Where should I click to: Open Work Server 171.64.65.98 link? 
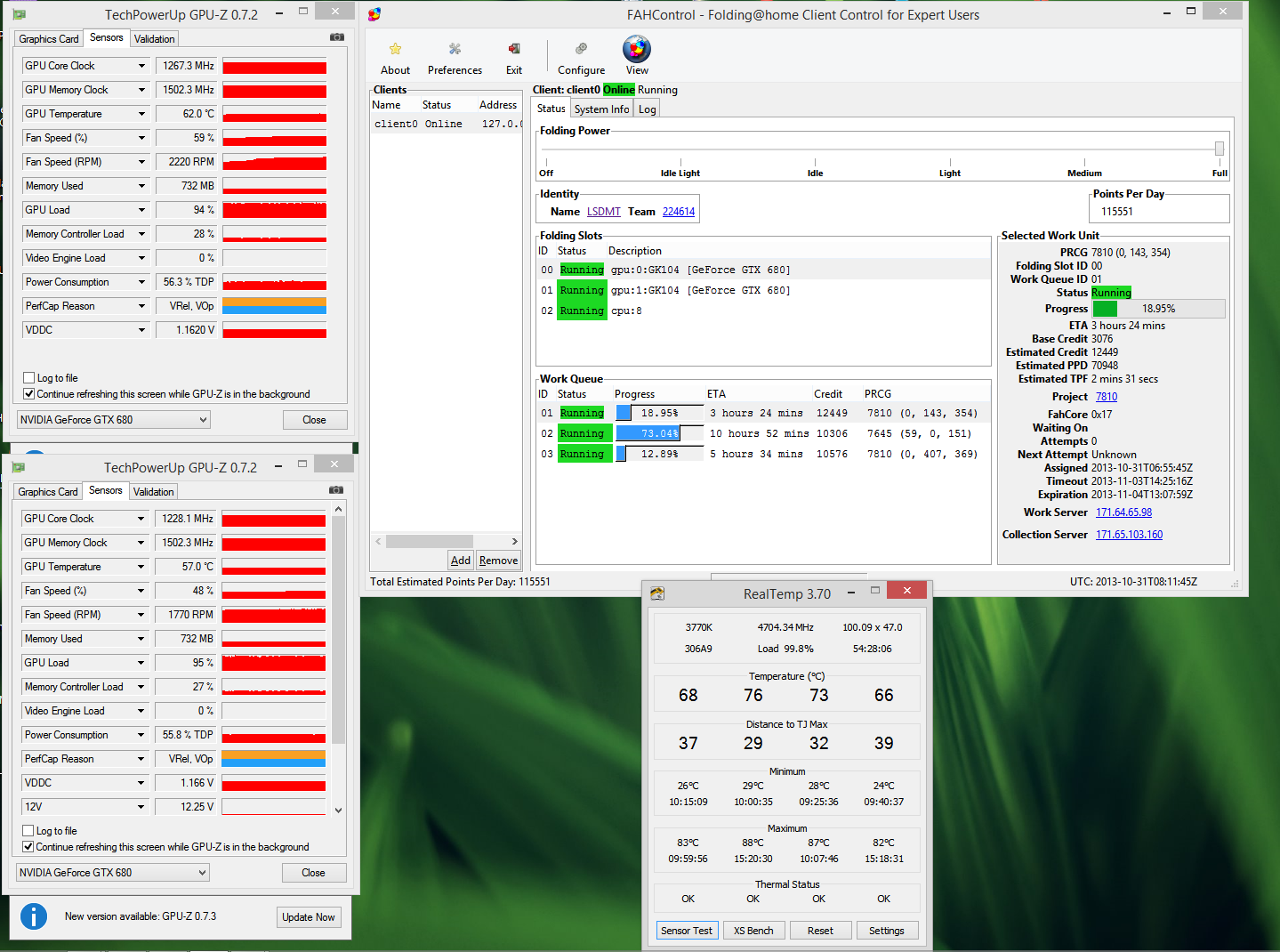pos(1123,512)
